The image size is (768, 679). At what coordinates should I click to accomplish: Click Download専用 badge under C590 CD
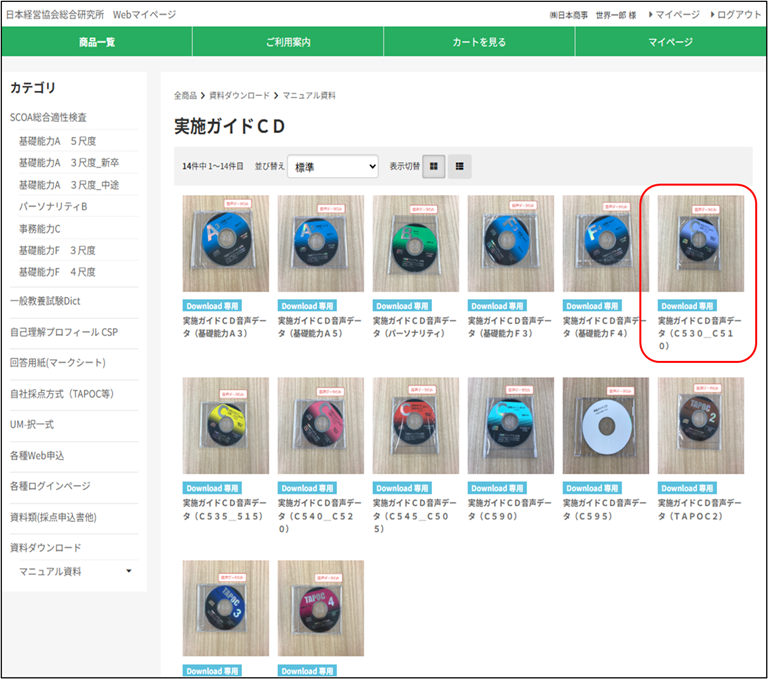(x=496, y=488)
